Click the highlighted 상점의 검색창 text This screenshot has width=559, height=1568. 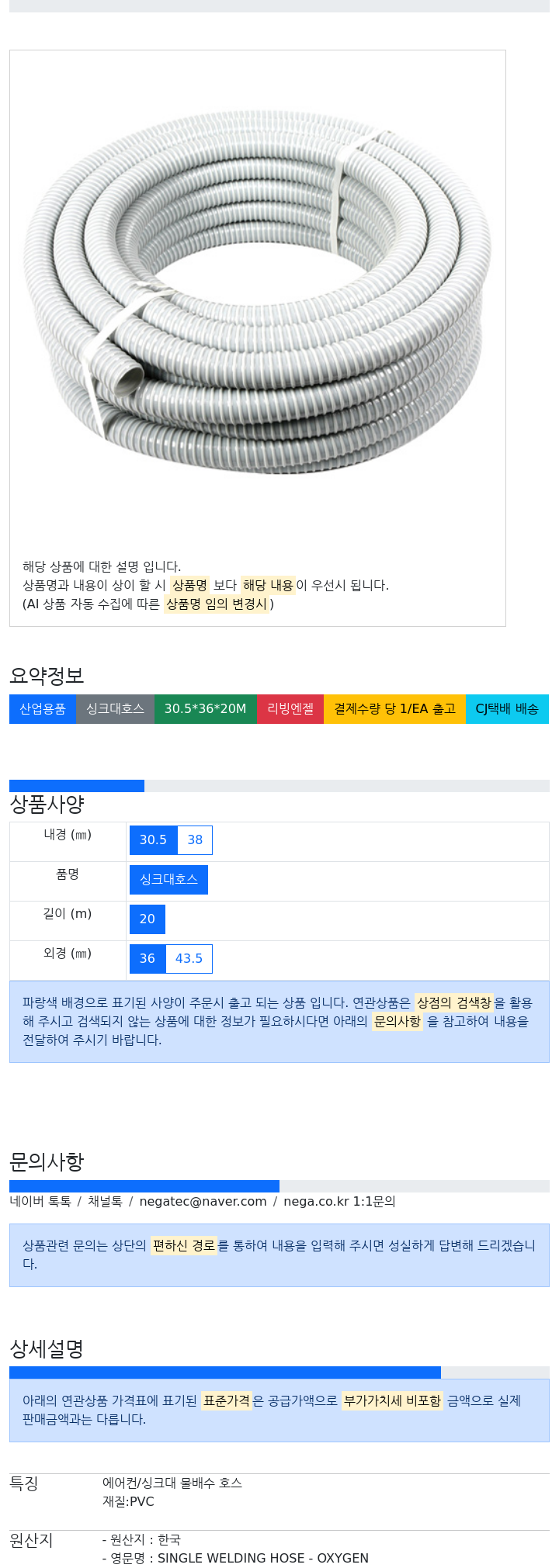(x=454, y=1003)
